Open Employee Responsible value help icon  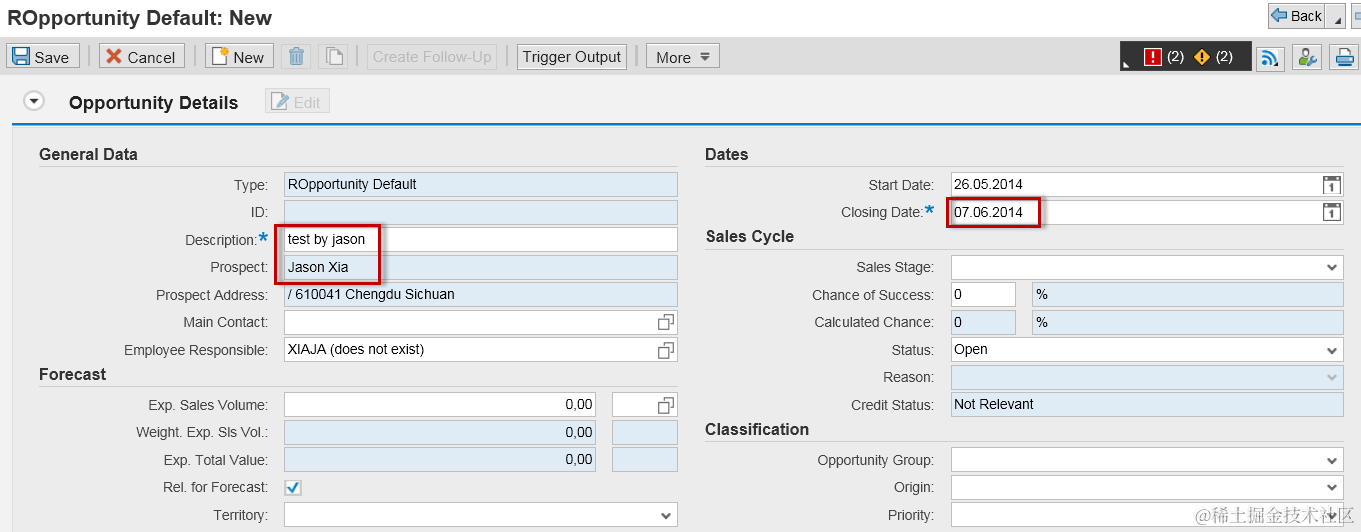666,350
